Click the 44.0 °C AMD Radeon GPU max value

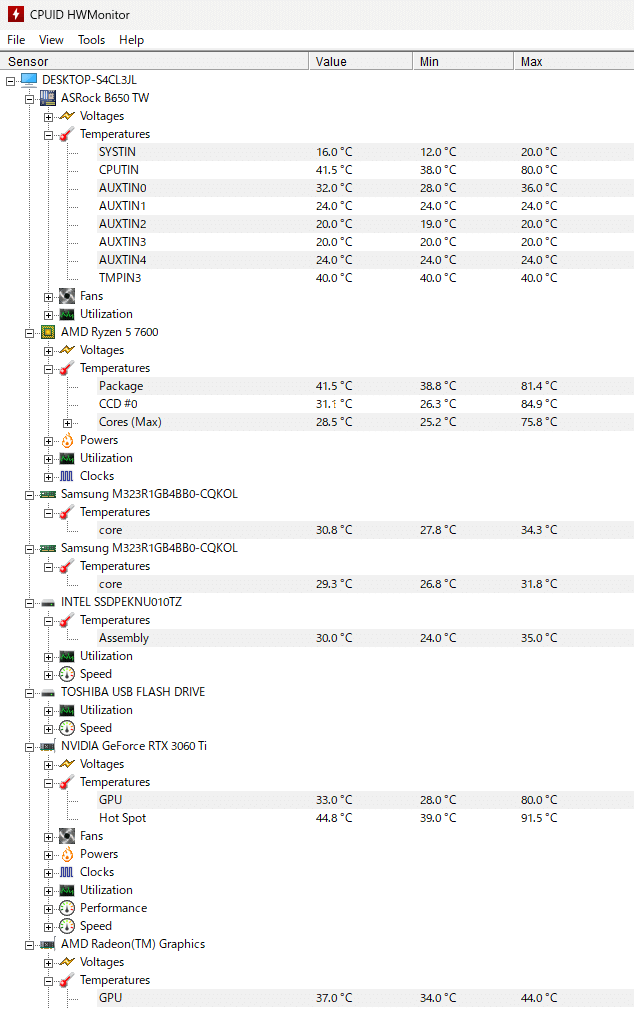coord(539,998)
